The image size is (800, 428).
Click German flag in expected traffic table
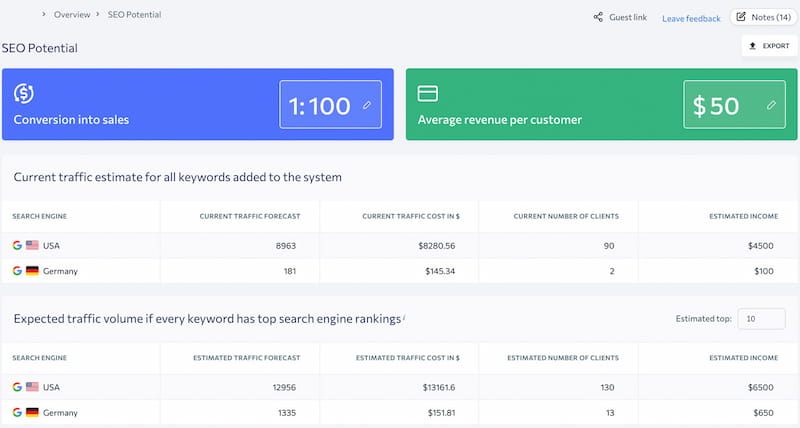coord(32,412)
